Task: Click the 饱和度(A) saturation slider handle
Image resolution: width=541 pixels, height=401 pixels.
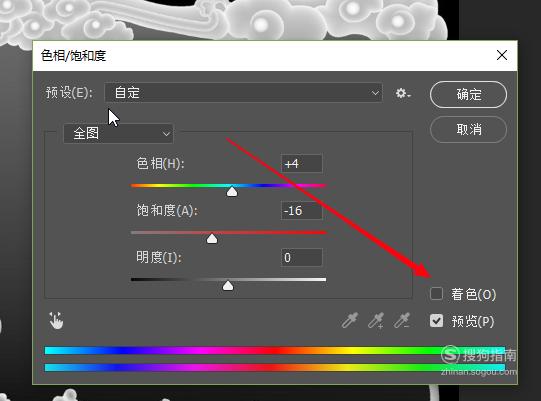Action: point(212,238)
